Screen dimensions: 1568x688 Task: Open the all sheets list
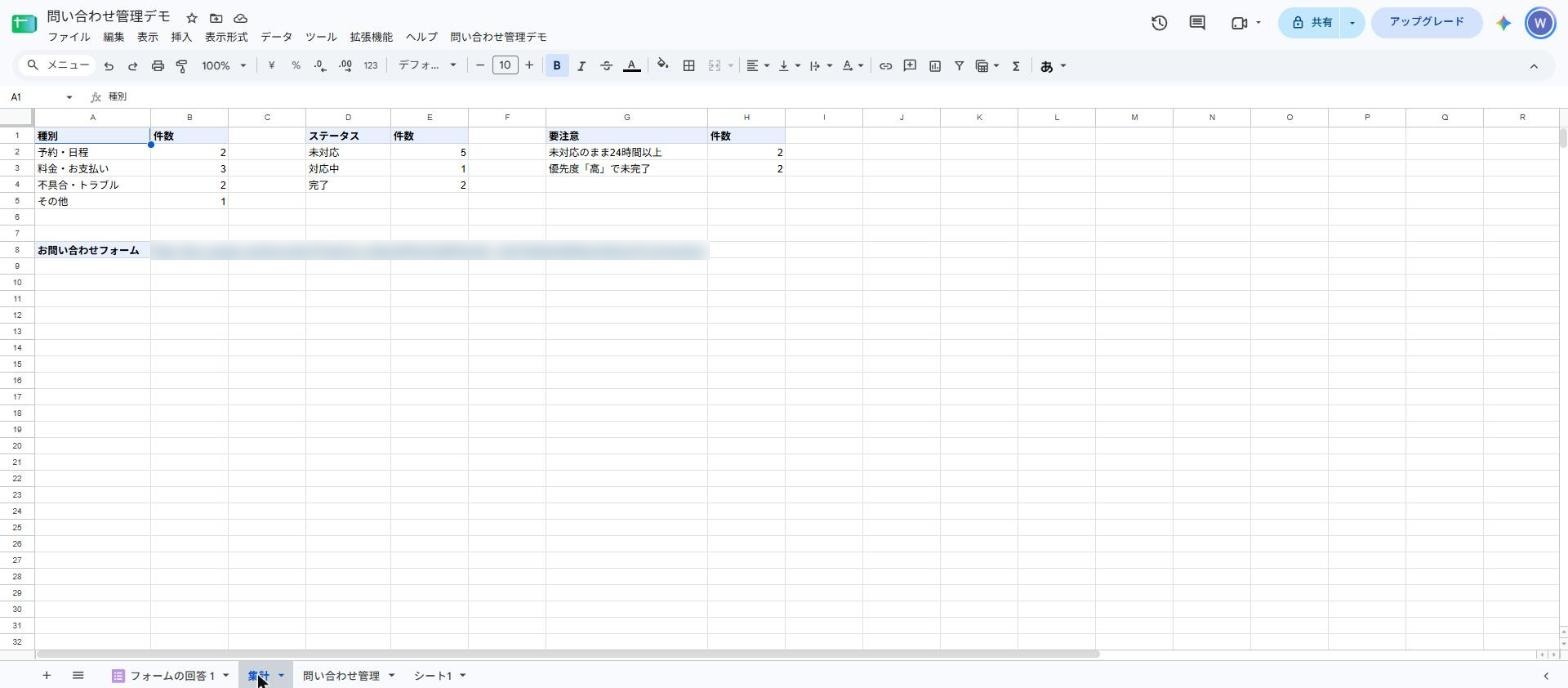78,676
